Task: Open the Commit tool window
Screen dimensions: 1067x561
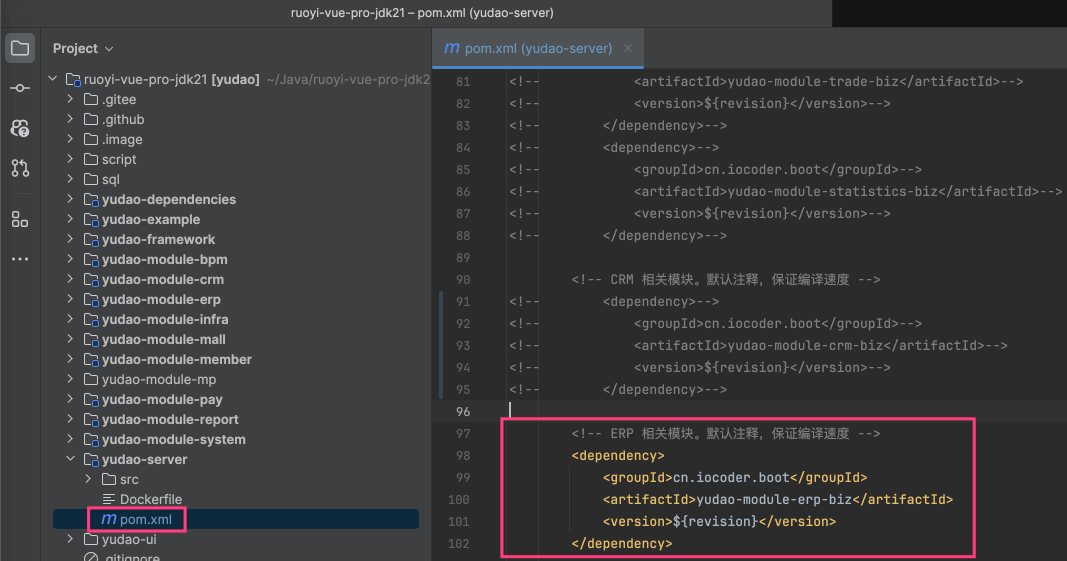Action: tap(20, 88)
